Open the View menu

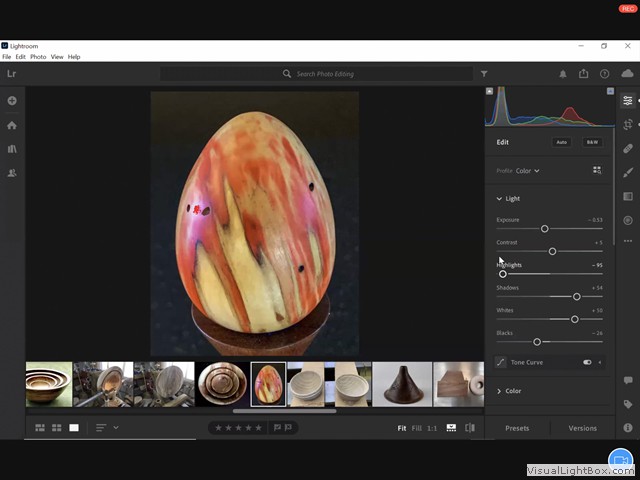[57, 57]
